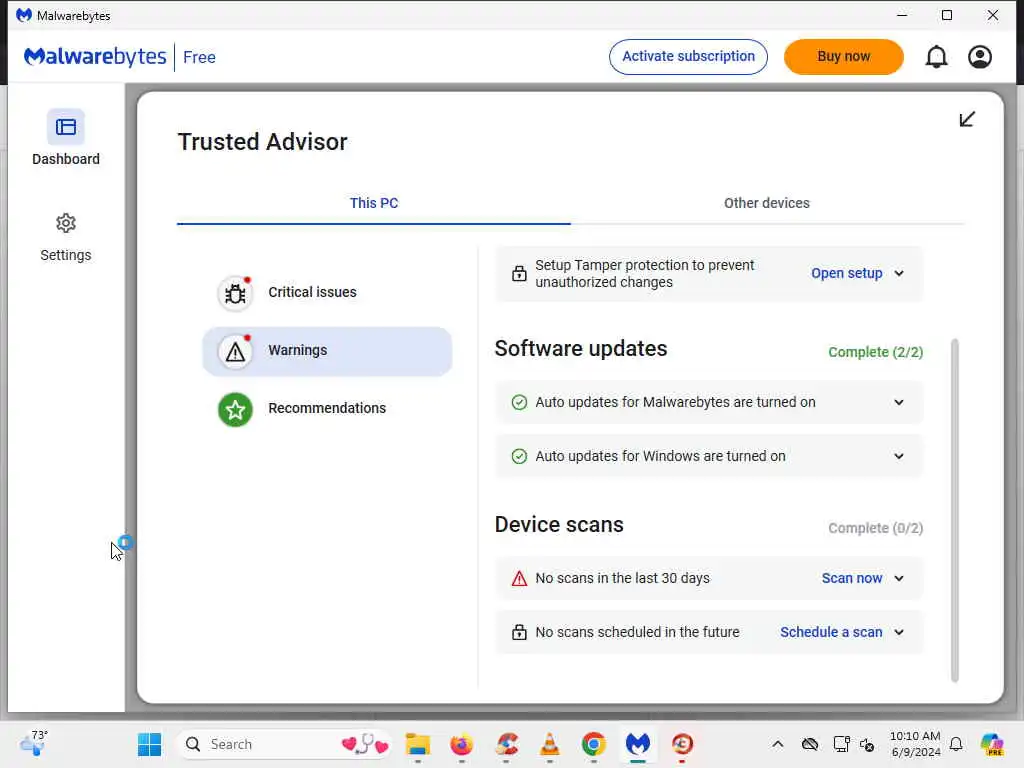Viewport: 1024px width, 768px height.
Task: Collapse Trusted Advisor with arrow icon
Action: coord(967,119)
